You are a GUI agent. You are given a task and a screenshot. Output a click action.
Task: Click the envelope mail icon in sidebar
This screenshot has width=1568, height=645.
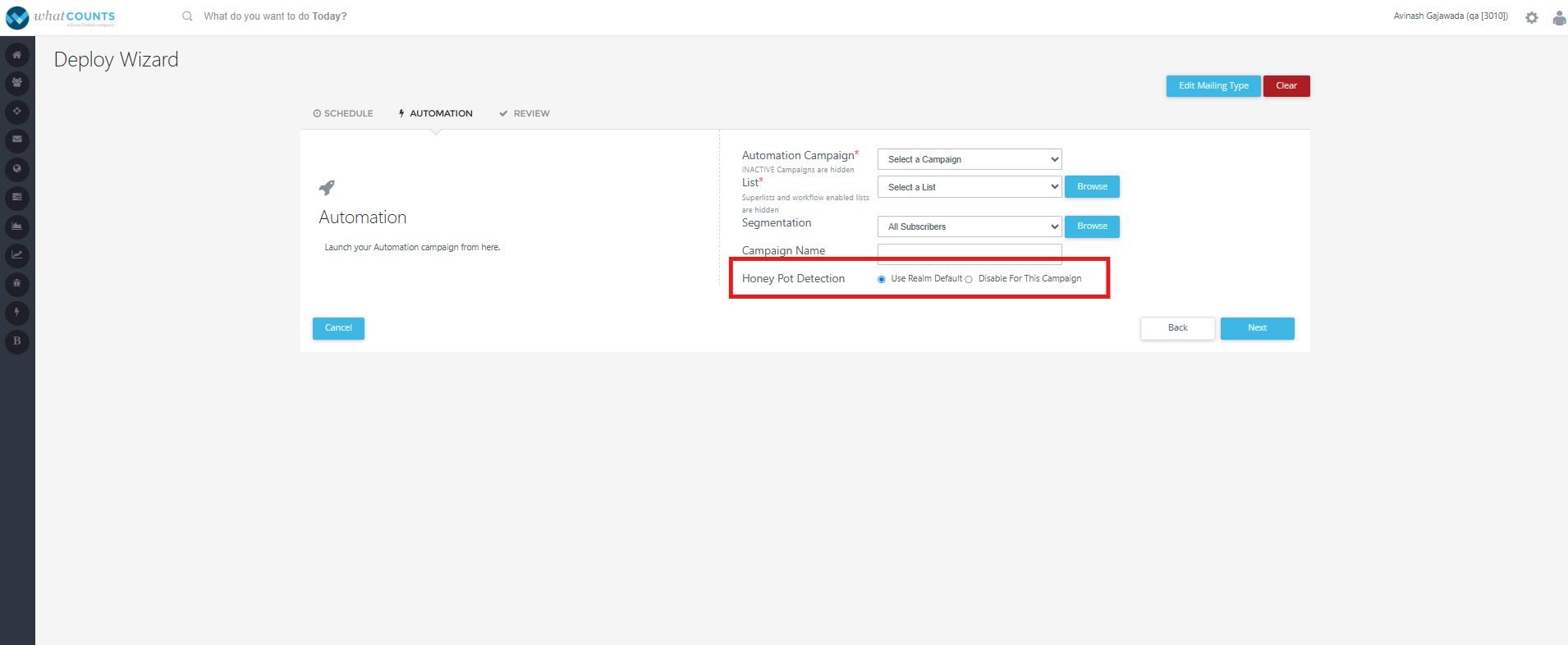pos(17,140)
